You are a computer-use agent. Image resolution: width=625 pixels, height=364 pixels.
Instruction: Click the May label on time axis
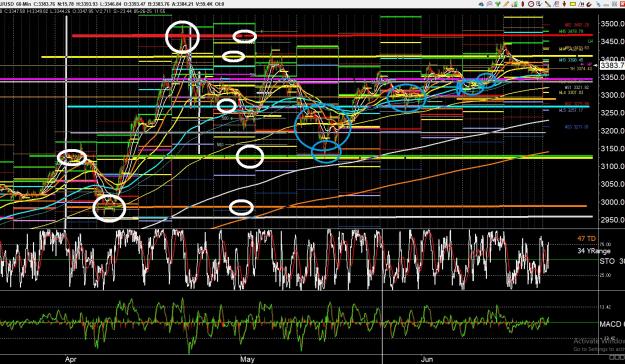point(247,359)
